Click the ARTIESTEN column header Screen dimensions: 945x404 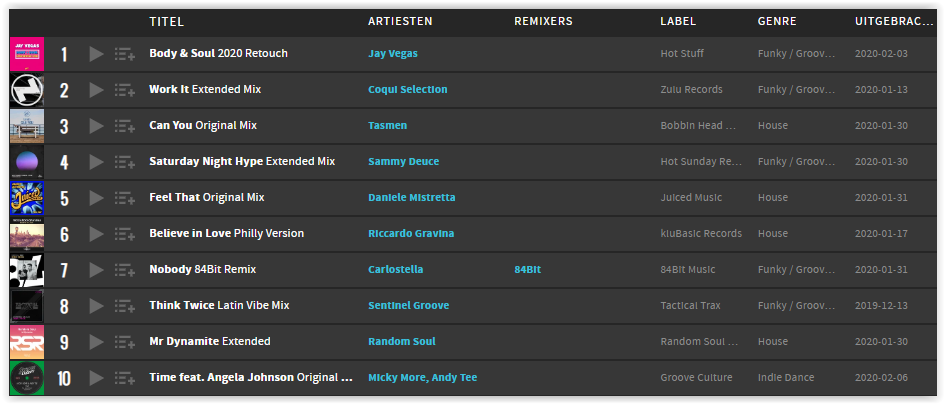tap(400, 22)
